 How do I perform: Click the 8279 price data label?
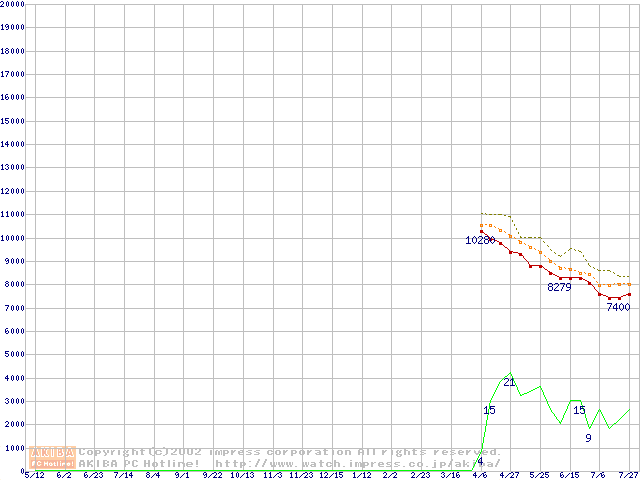(x=559, y=287)
